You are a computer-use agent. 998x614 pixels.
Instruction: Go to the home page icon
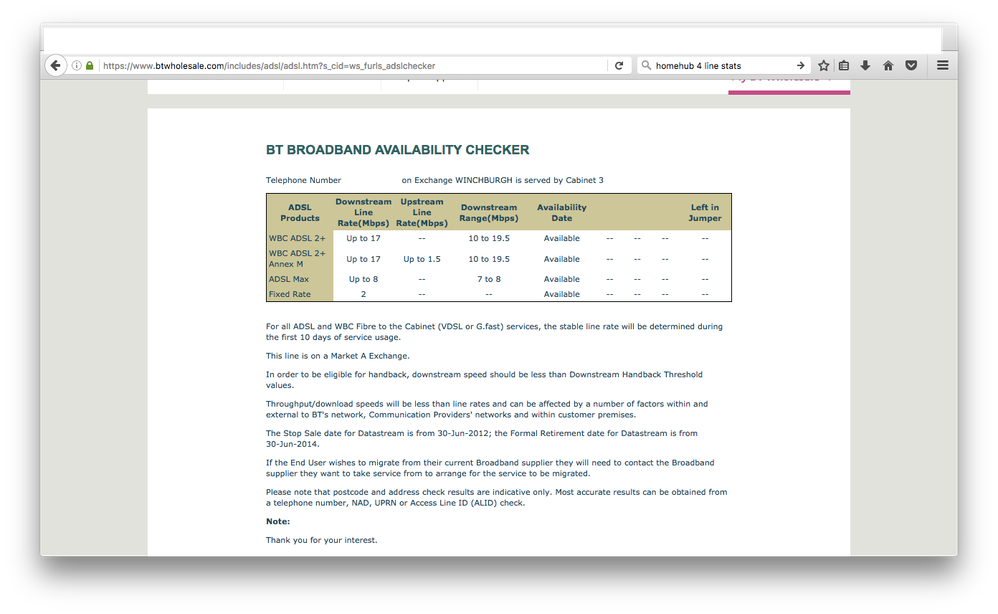(889, 66)
